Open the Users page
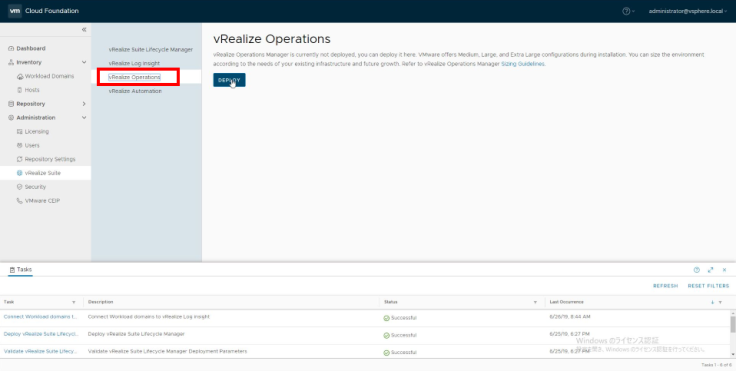This screenshot has height=371, width=736. point(32,146)
